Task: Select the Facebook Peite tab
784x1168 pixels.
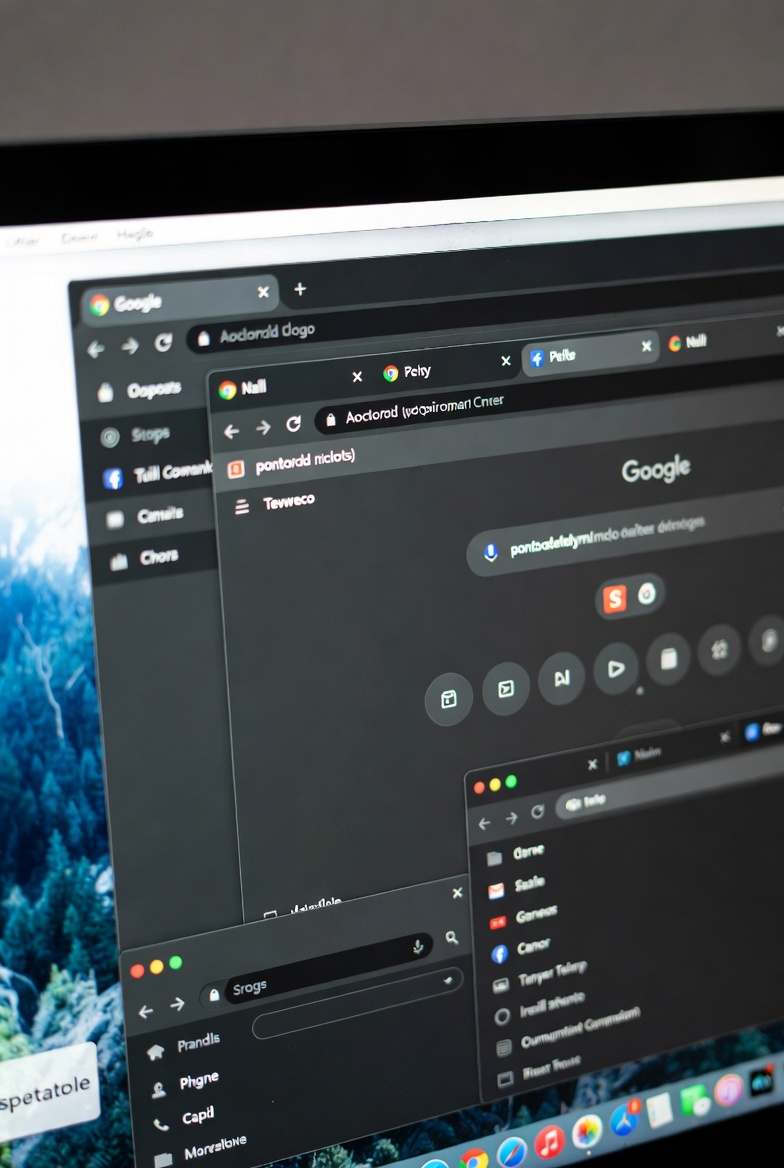Action: tap(562, 356)
